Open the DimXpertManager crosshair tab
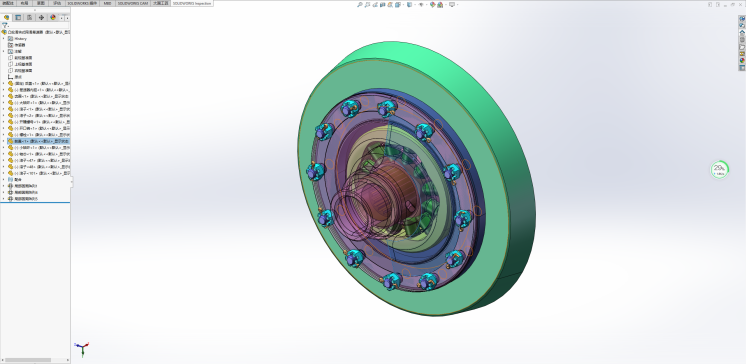Viewport: 746px width, 364px height. coord(41,18)
